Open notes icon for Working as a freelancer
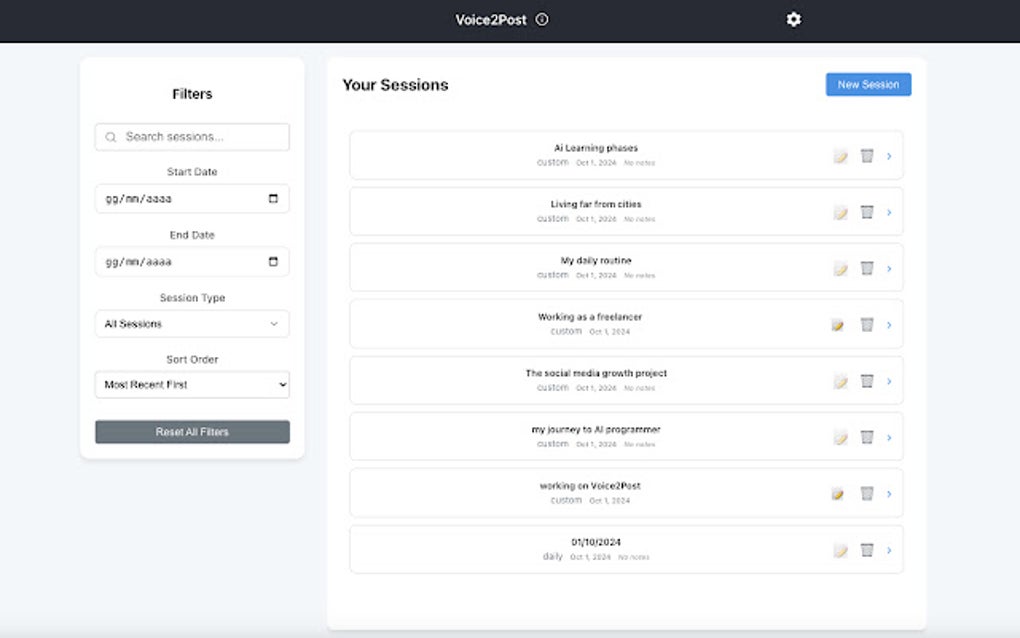The width and height of the screenshot is (1020, 638). coord(838,325)
